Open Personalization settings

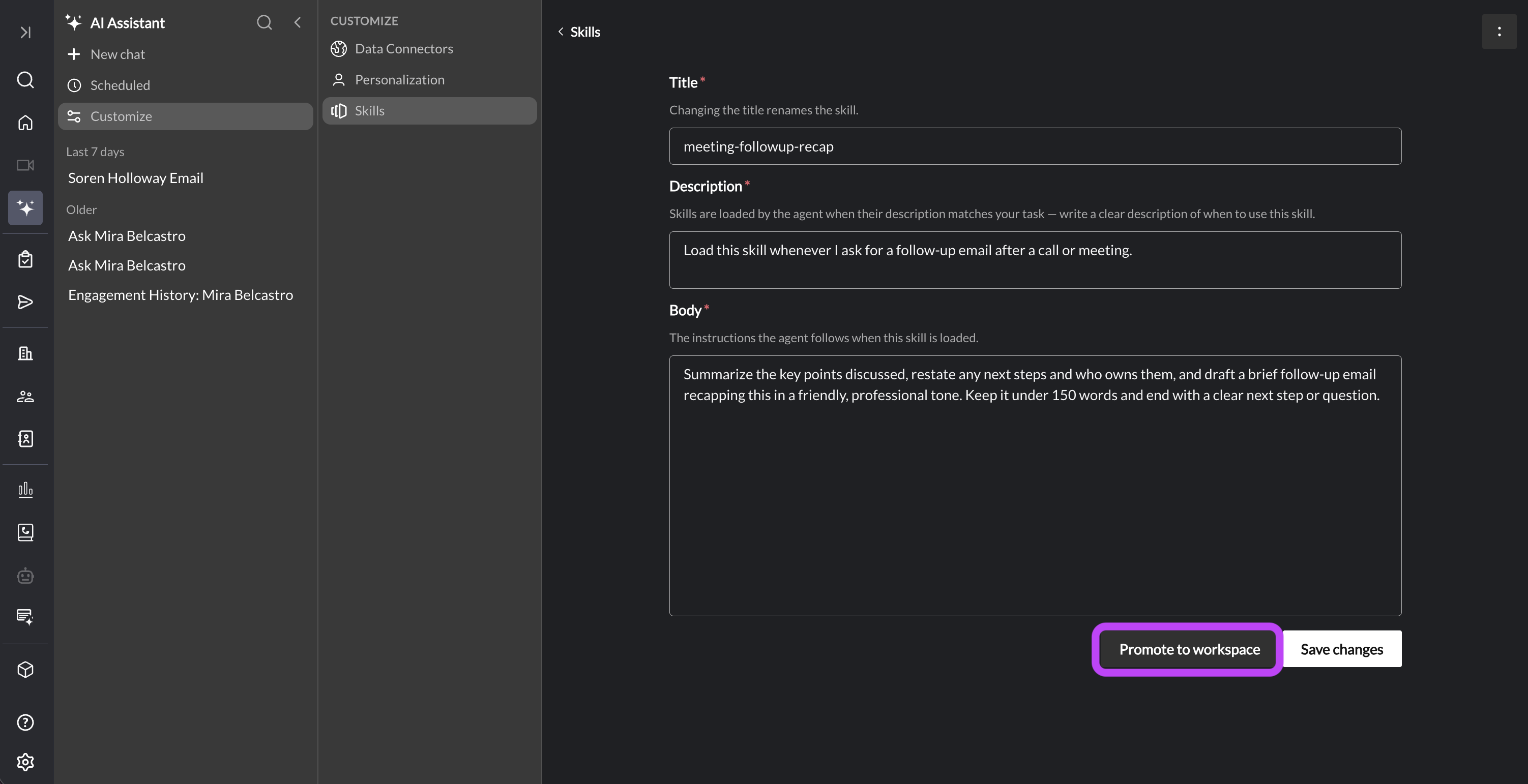pyautogui.click(x=429, y=79)
